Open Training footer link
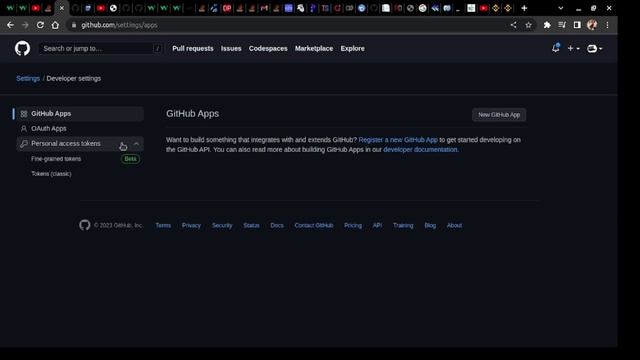 click(403, 225)
